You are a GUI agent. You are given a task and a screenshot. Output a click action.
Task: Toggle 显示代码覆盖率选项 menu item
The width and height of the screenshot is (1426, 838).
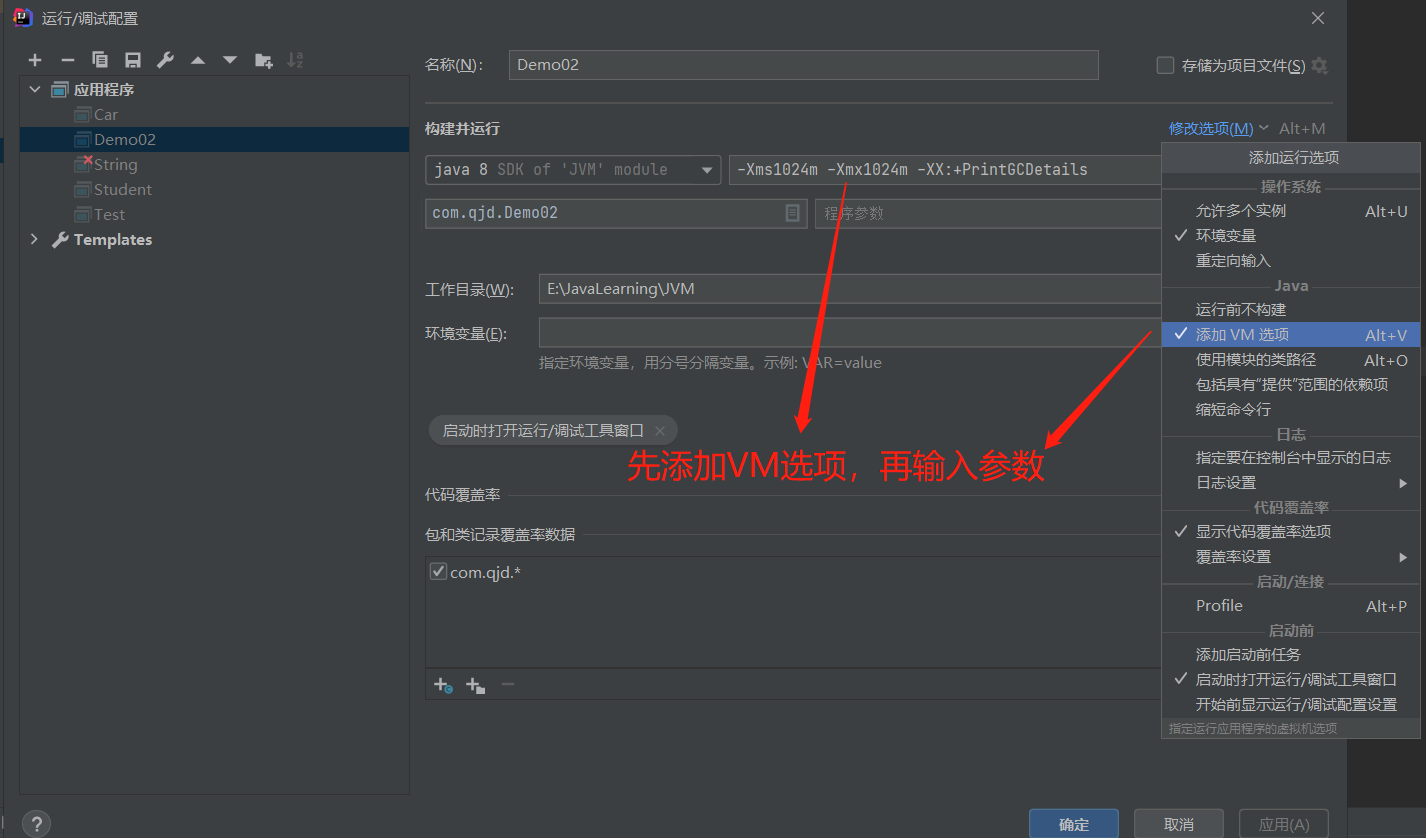pyautogui.click(x=1291, y=532)
